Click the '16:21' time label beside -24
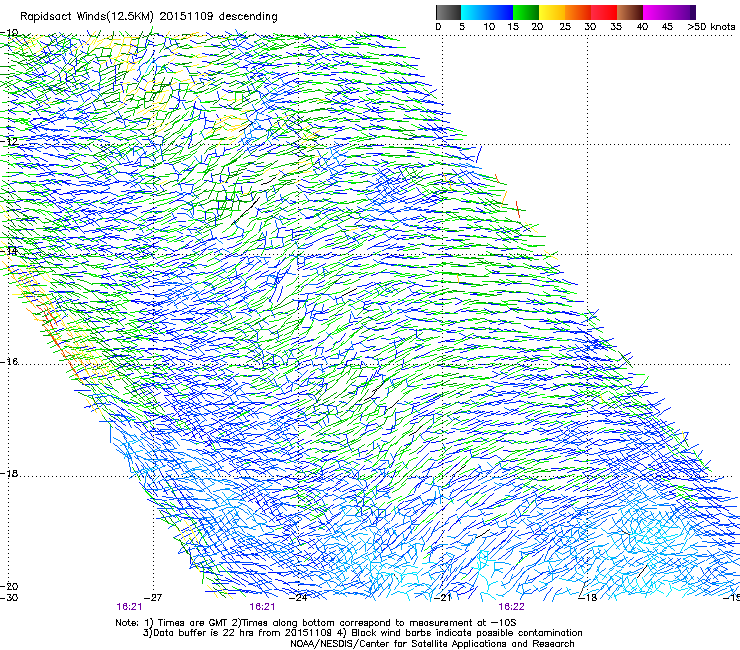This screenshot has height=650, width=740. tap(262, 607)
